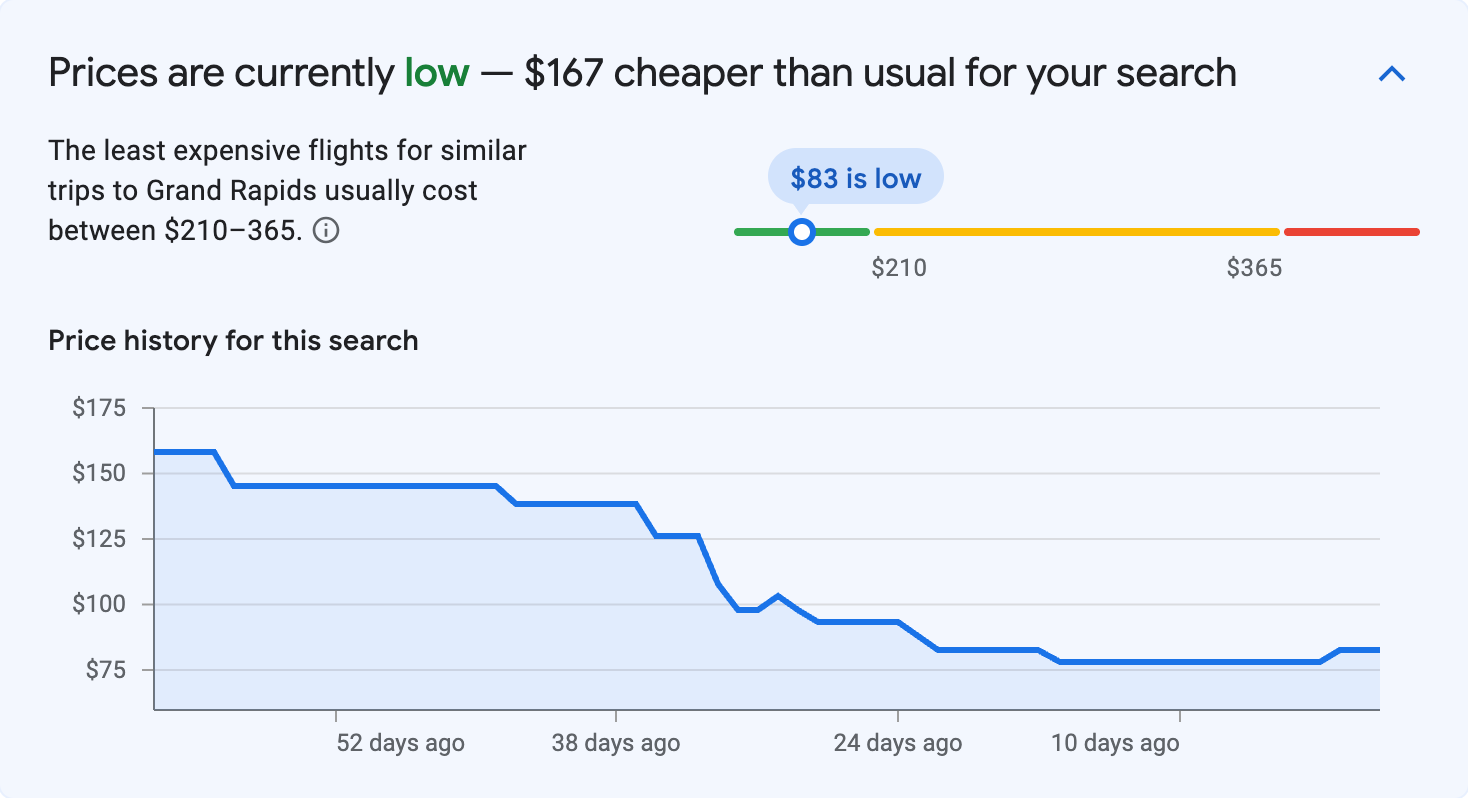Select the circular price marker on the slider
1468x798 pixels.
coord(802,231)
